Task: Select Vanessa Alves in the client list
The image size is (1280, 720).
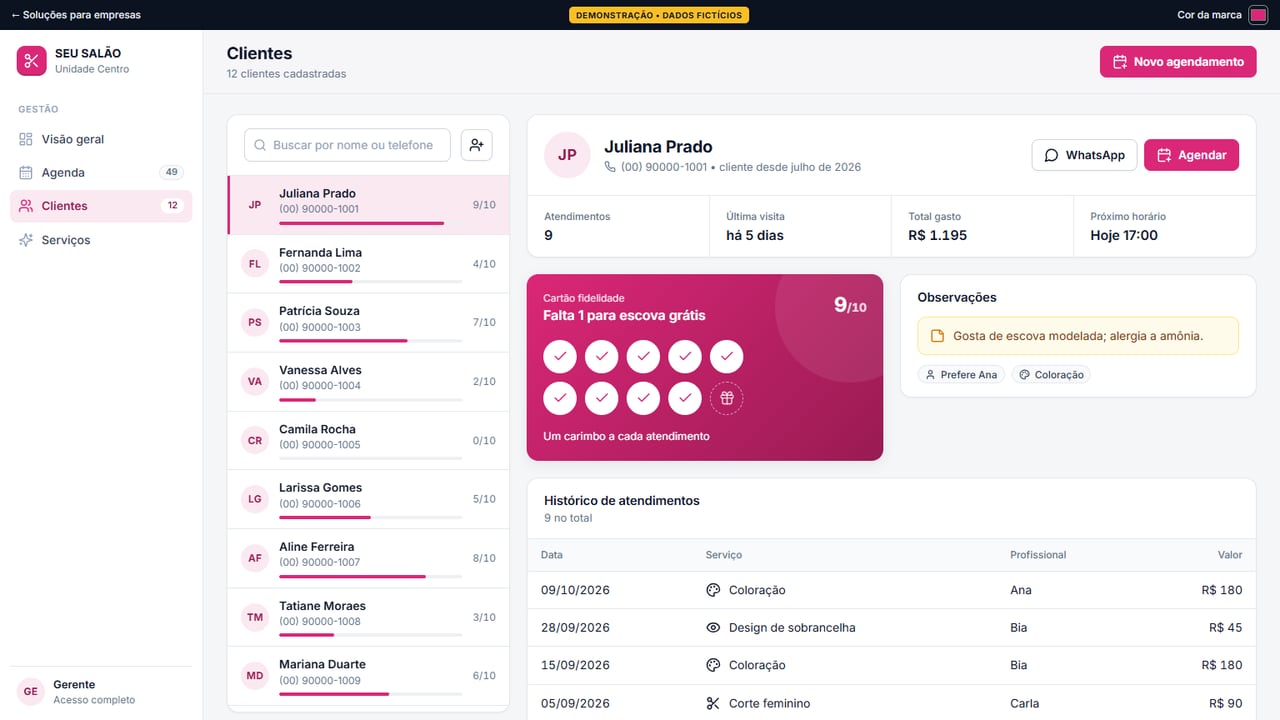Action: pos(368,382)
